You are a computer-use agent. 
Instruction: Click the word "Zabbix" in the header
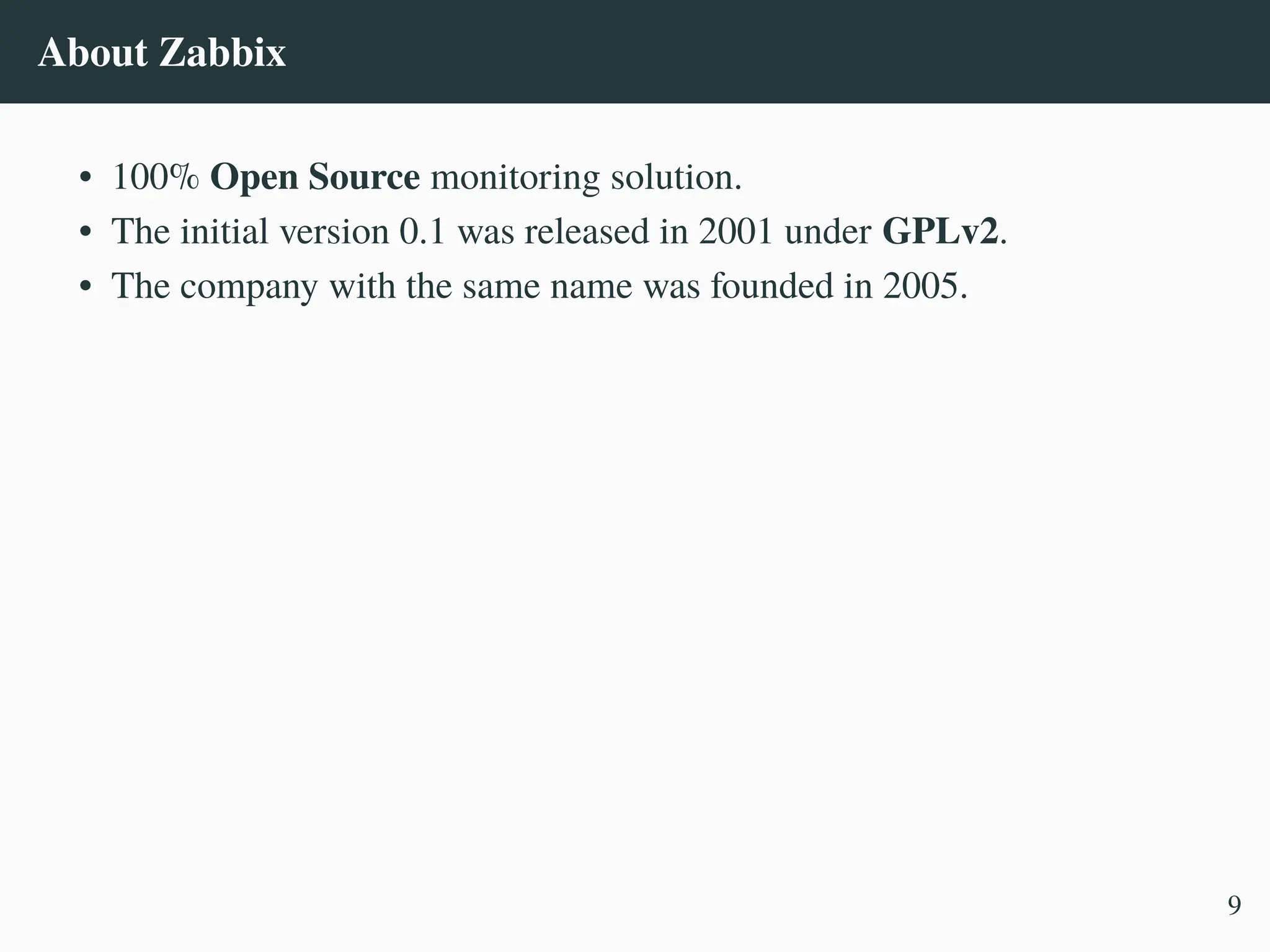[x=223, y=52]
